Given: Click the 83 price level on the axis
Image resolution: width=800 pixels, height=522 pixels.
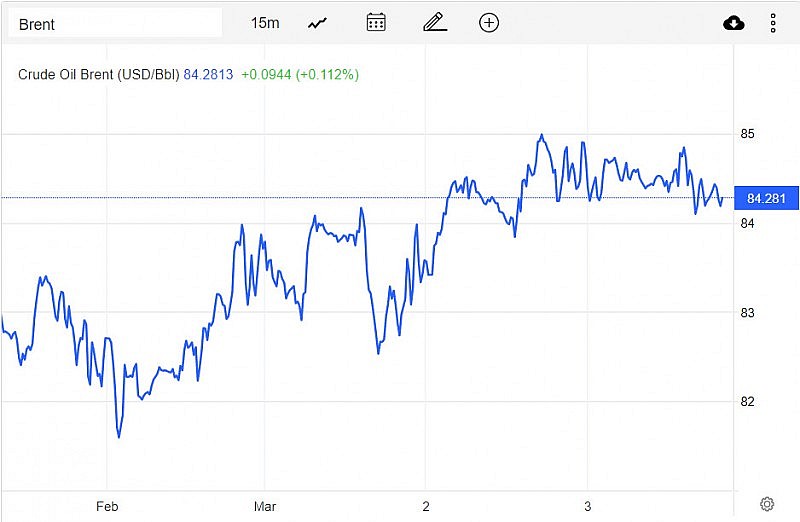Looking at the screenshot, I should 747,313.
